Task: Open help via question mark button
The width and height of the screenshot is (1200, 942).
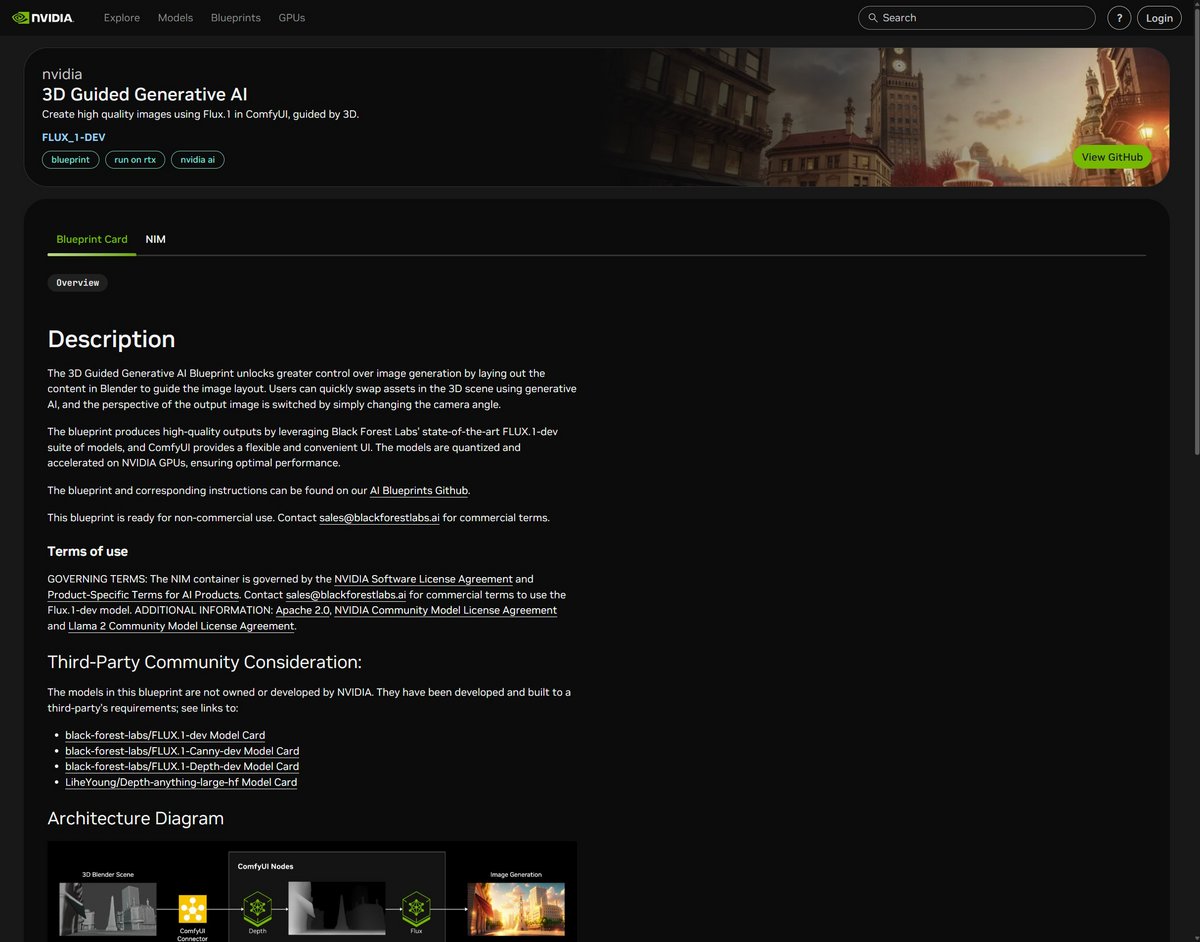Action: click(1119, 18)
